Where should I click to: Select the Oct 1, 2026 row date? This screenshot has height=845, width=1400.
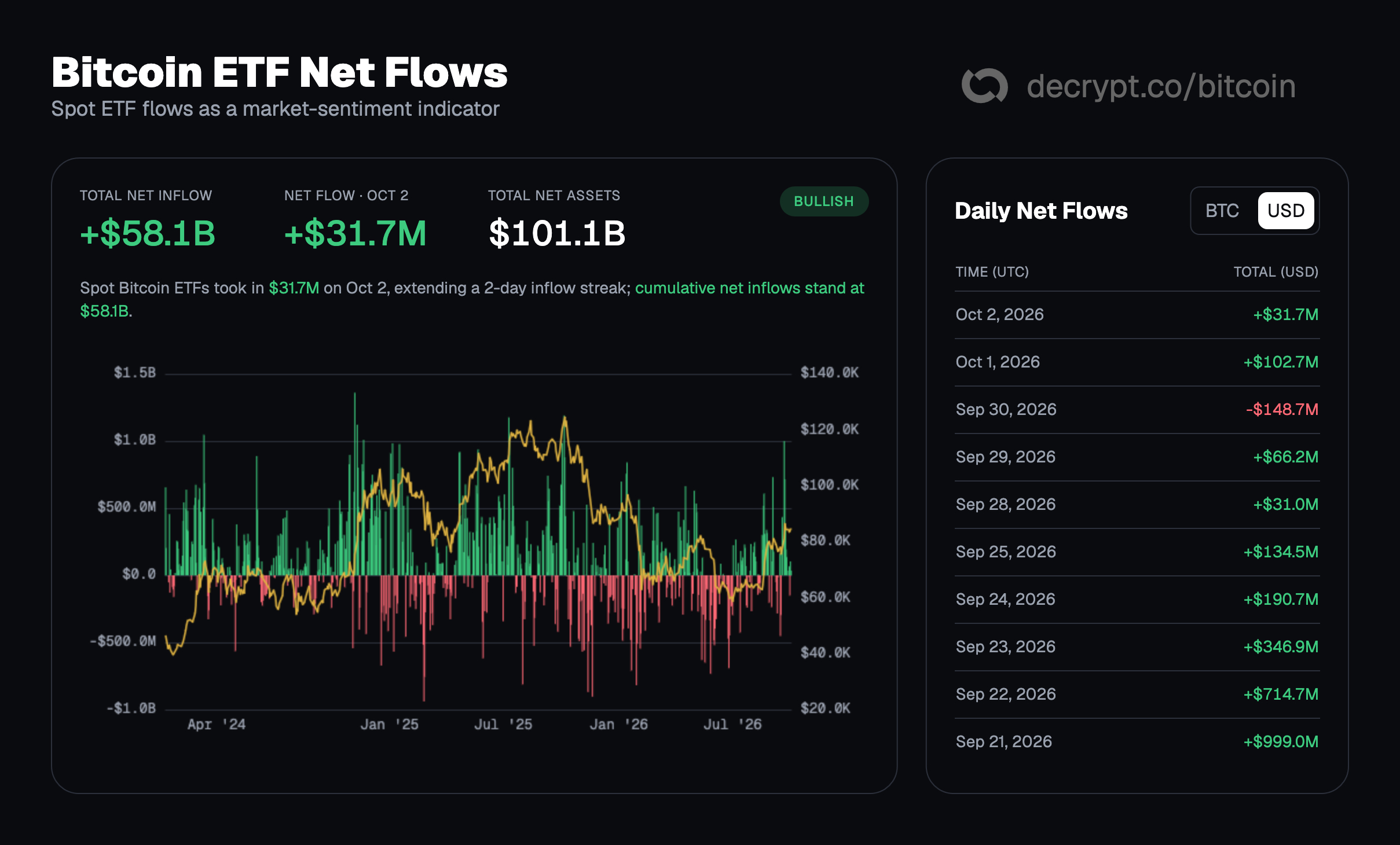point(998,362)
